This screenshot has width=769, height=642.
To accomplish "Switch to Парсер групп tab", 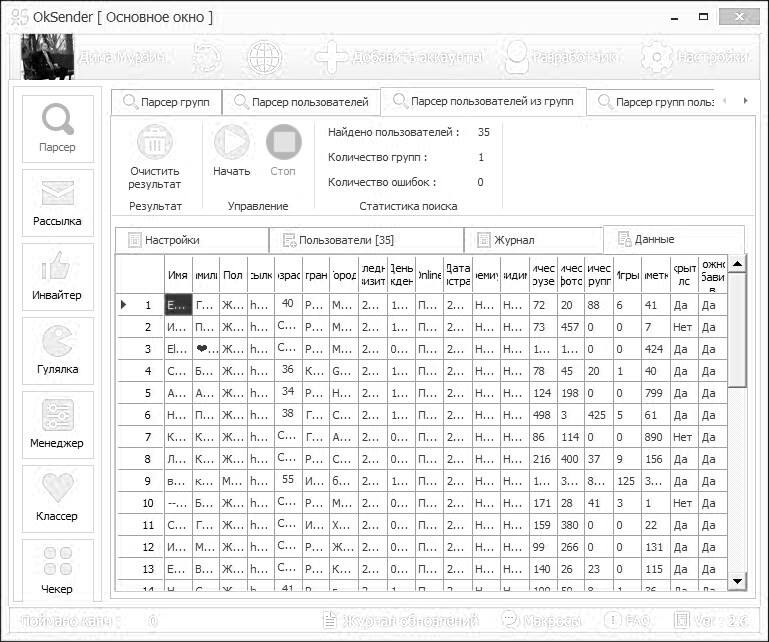I will pos(166,102).
